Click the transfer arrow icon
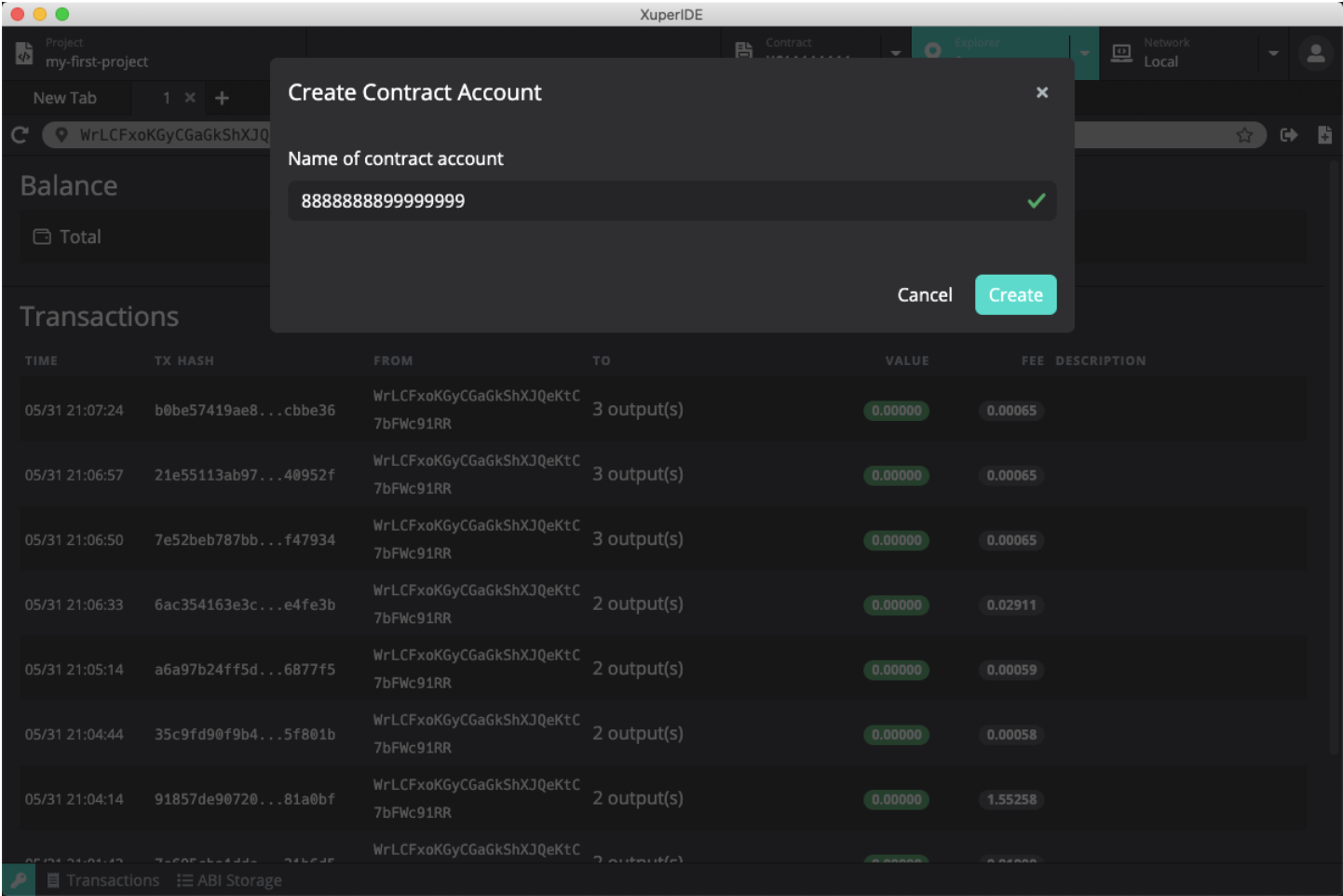Viewport: 1343px width, 896px height. pyautogui.click(x=1289, y=135)
